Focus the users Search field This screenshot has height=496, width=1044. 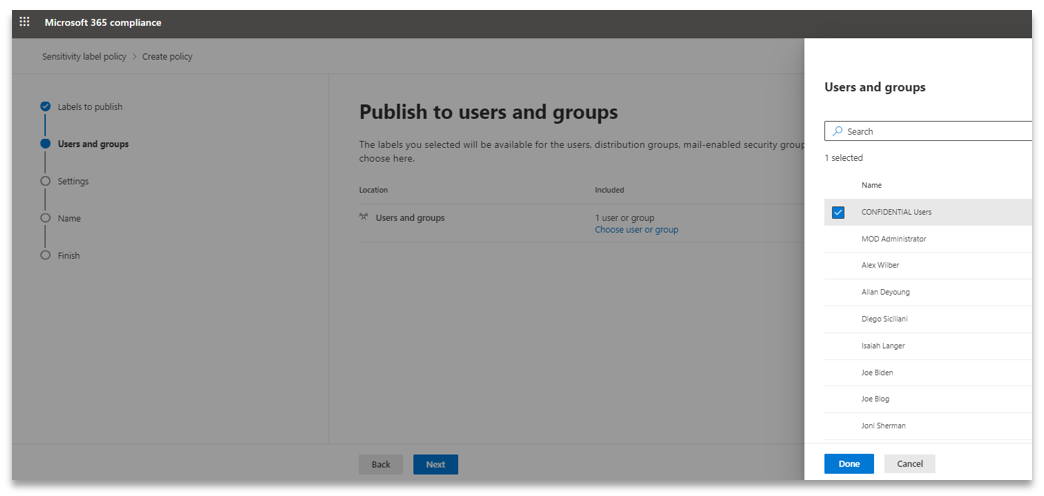click(928, 131)
